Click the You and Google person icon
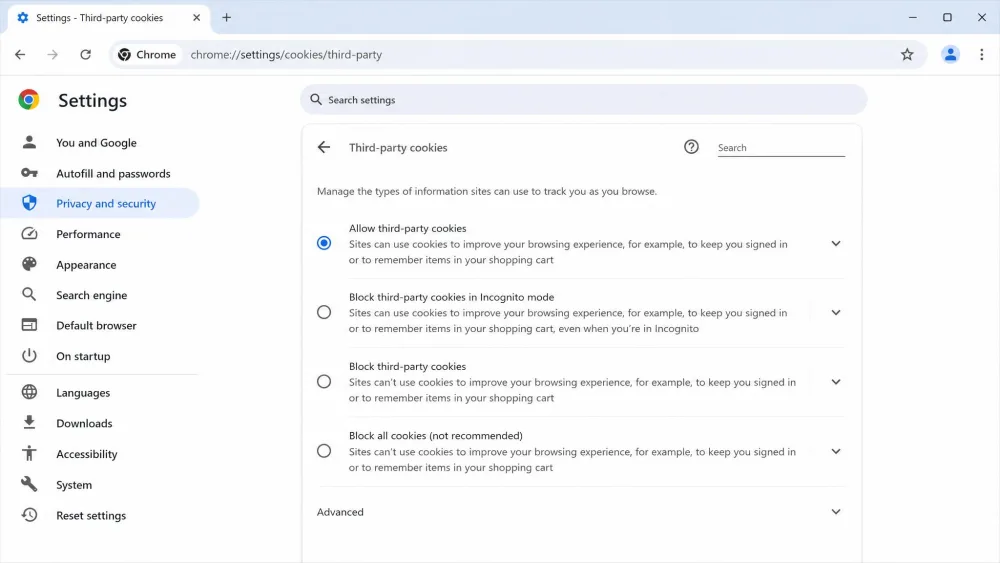This screenshot has height=563, width=1000. [29, 142]
